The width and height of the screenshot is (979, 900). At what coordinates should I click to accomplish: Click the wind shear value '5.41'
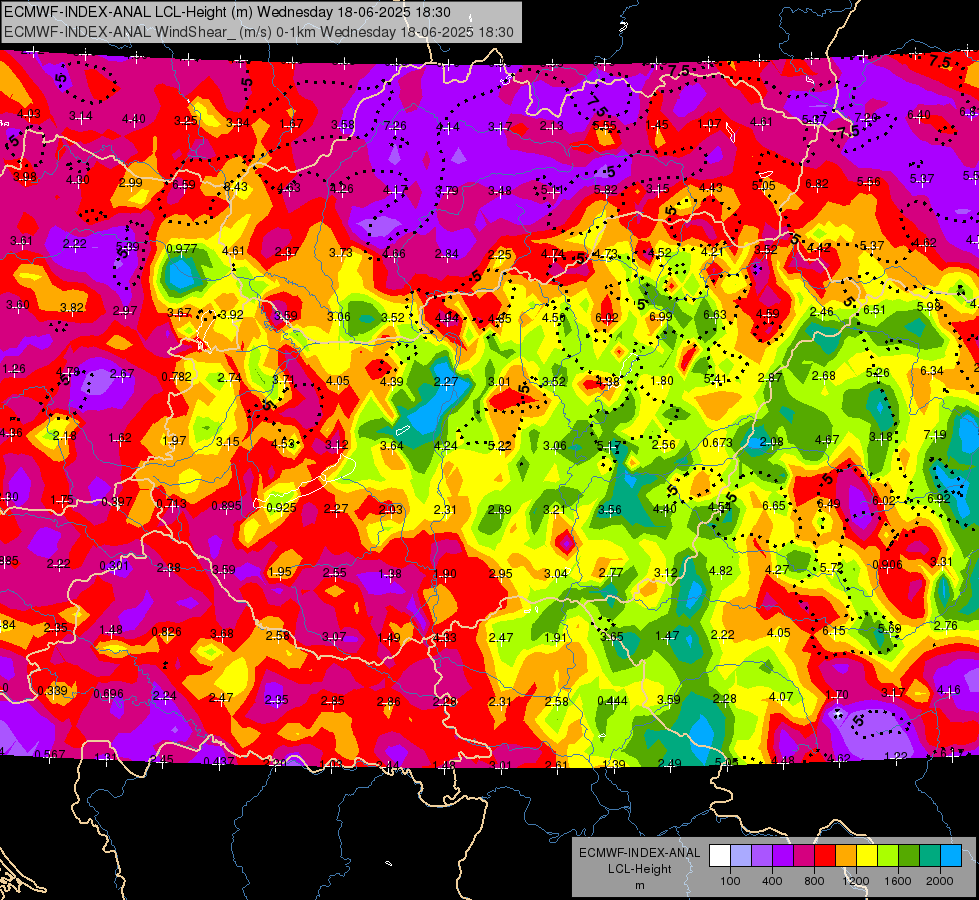tap(716, 378)
